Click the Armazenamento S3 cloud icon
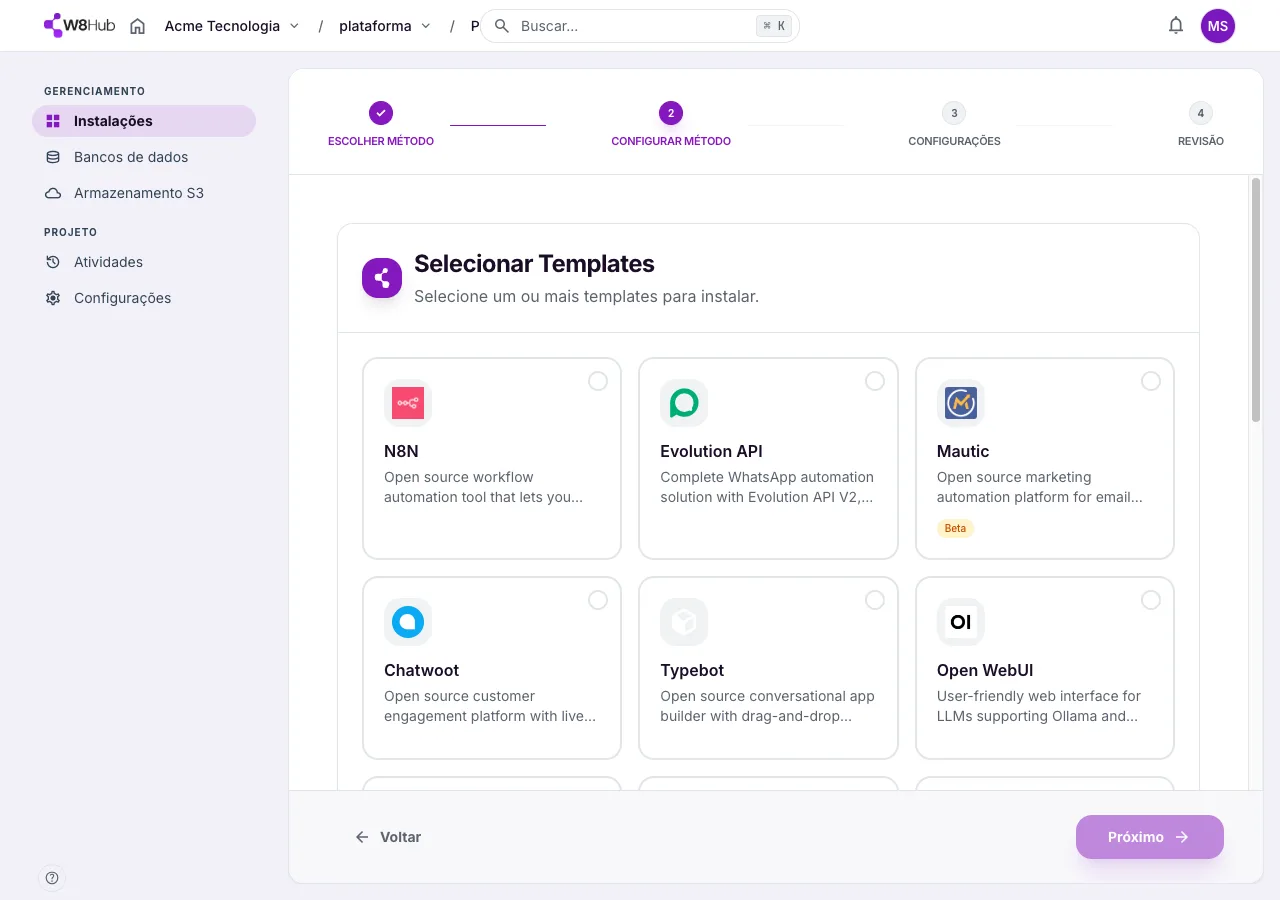Screen dimensions: 1280x900 [x=53, y=193]
